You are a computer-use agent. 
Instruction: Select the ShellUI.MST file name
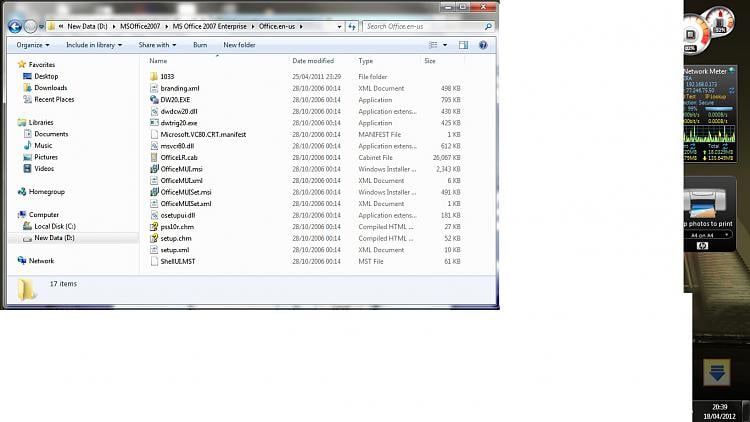[178, 261]
